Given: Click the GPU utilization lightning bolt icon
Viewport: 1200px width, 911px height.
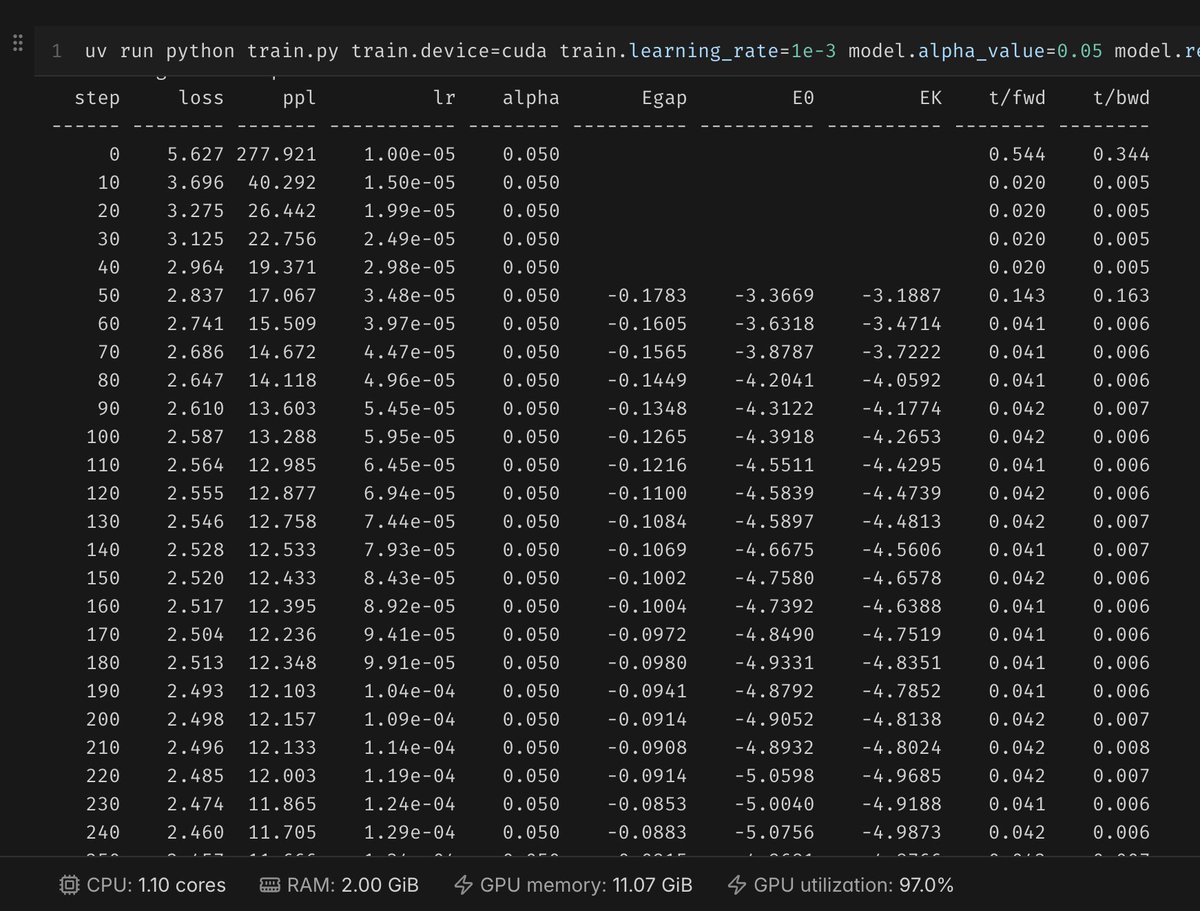Looking at the screenshot, I should click(736, 885).
